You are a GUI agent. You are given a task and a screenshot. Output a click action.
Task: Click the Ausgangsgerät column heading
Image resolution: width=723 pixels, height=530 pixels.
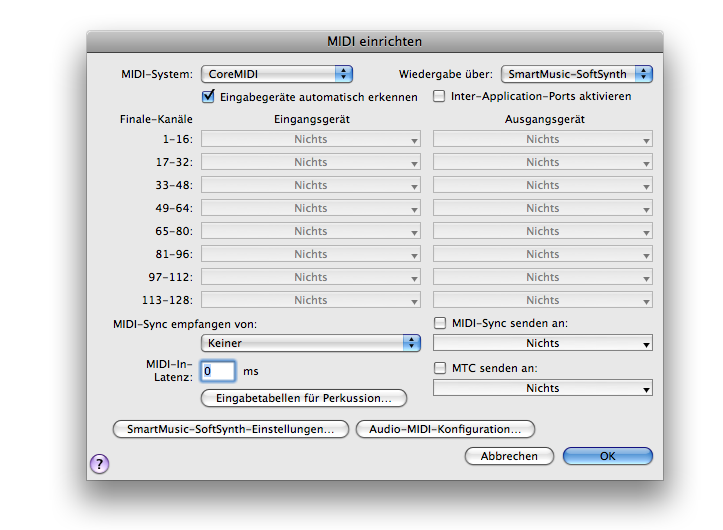click(545, 119)
